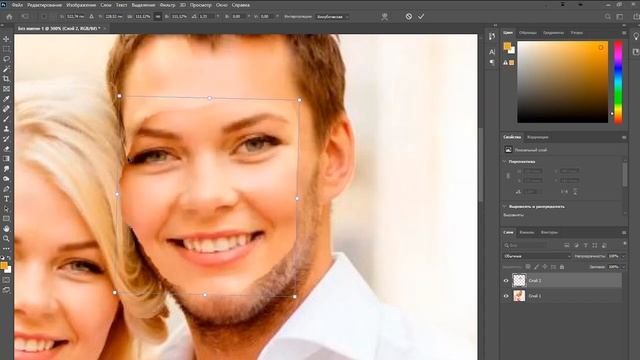Commit the transform with the checkmark
This screenshot has width=640, height=360.
coord(421,17)
